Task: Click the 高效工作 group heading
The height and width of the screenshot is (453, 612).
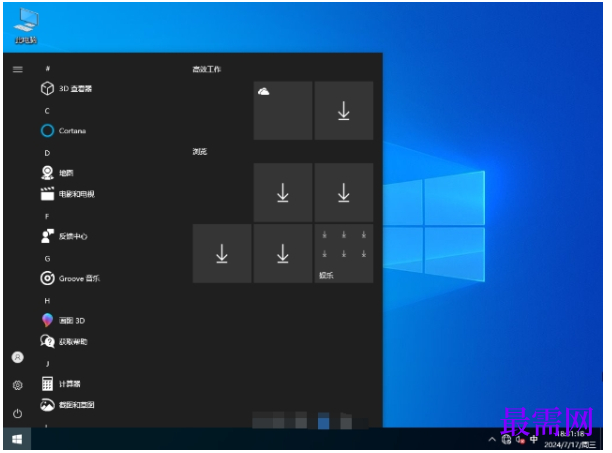Action: pos(206,69)
